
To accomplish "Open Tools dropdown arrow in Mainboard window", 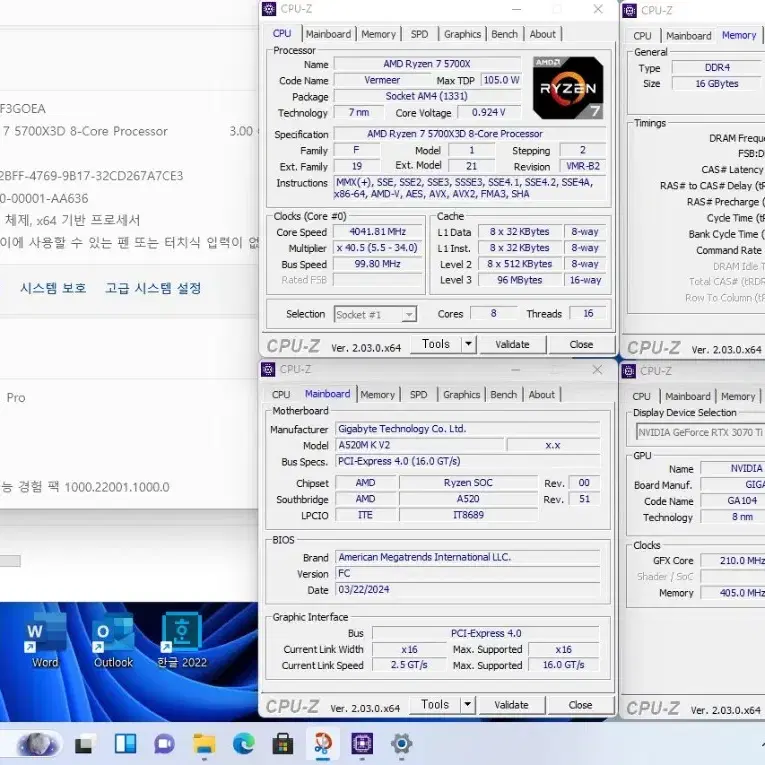I will click(x=467, y=705).
